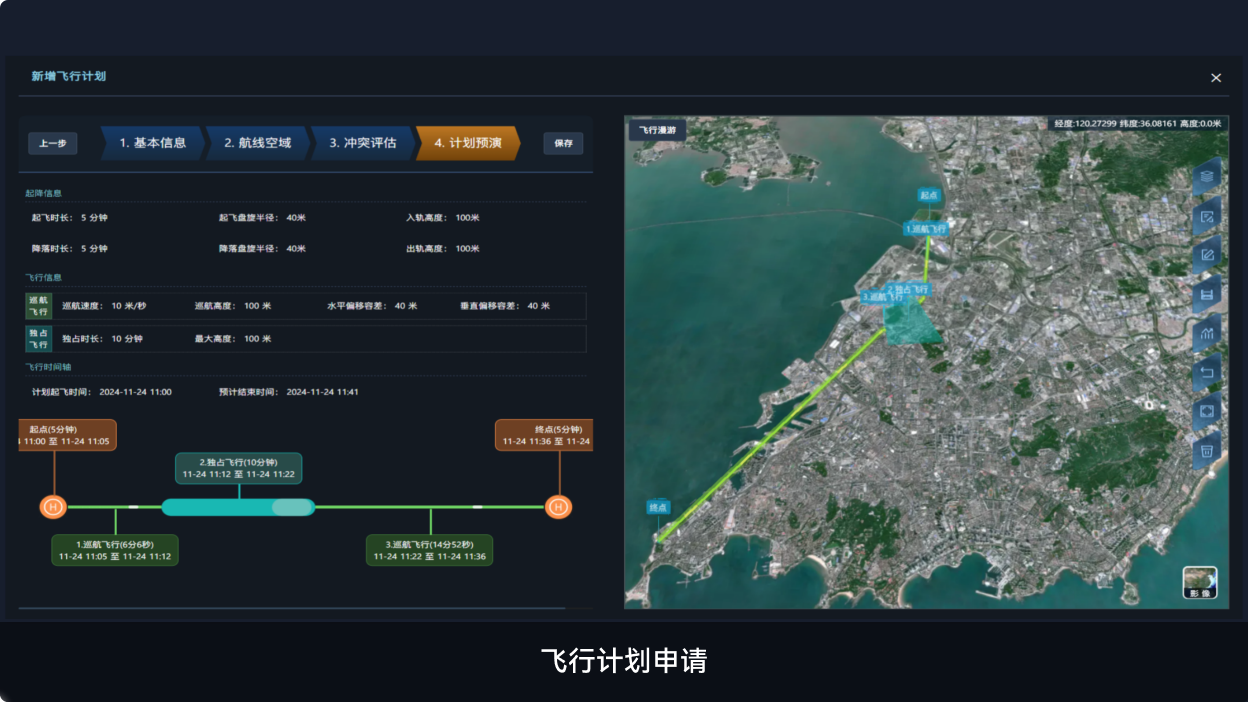Click the teal 独占飞行 timeline bar
Viewport: 1248px width, 702px height.
[238, 507]
